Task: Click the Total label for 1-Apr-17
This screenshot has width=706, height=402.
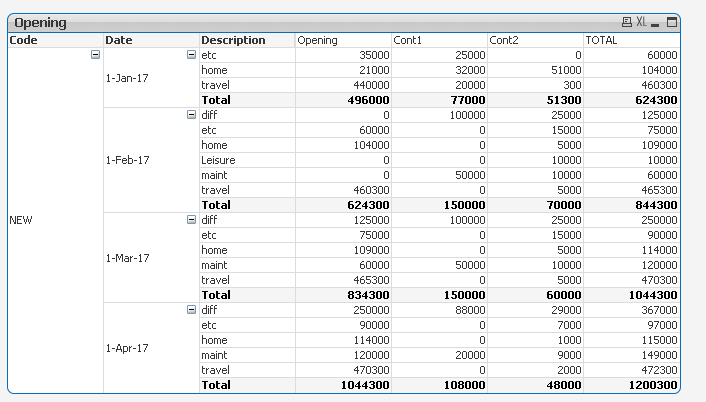Action: [x=247, y=385]
